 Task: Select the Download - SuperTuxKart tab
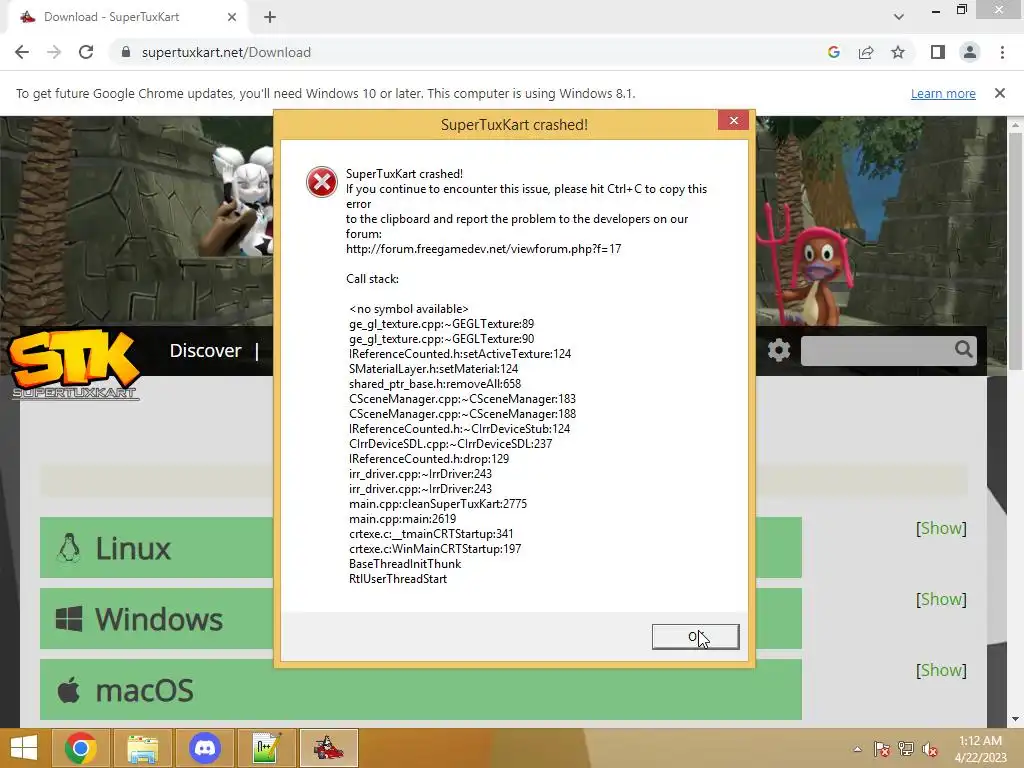124,17
